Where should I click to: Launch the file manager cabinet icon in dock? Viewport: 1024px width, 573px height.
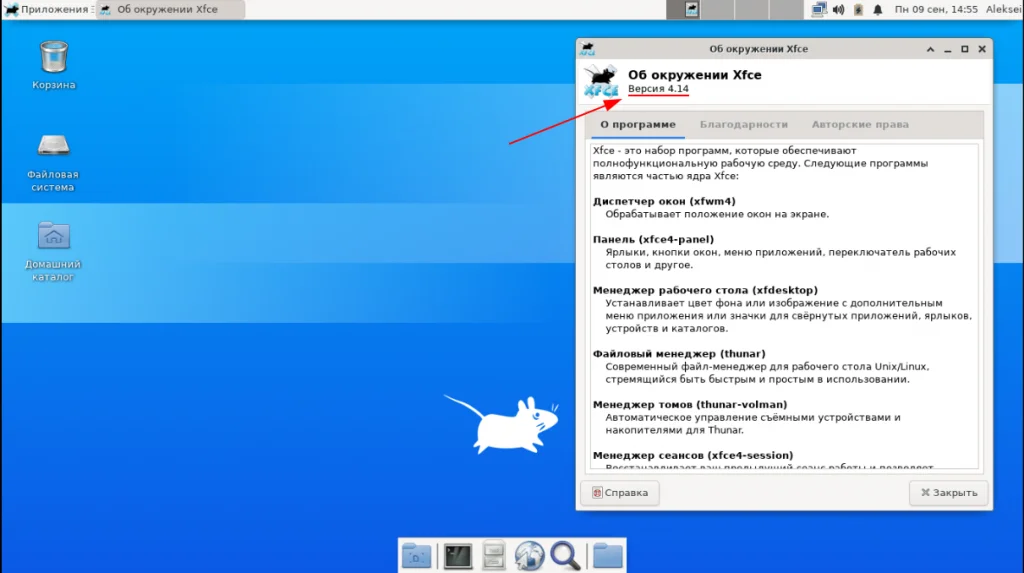[494, 556]
